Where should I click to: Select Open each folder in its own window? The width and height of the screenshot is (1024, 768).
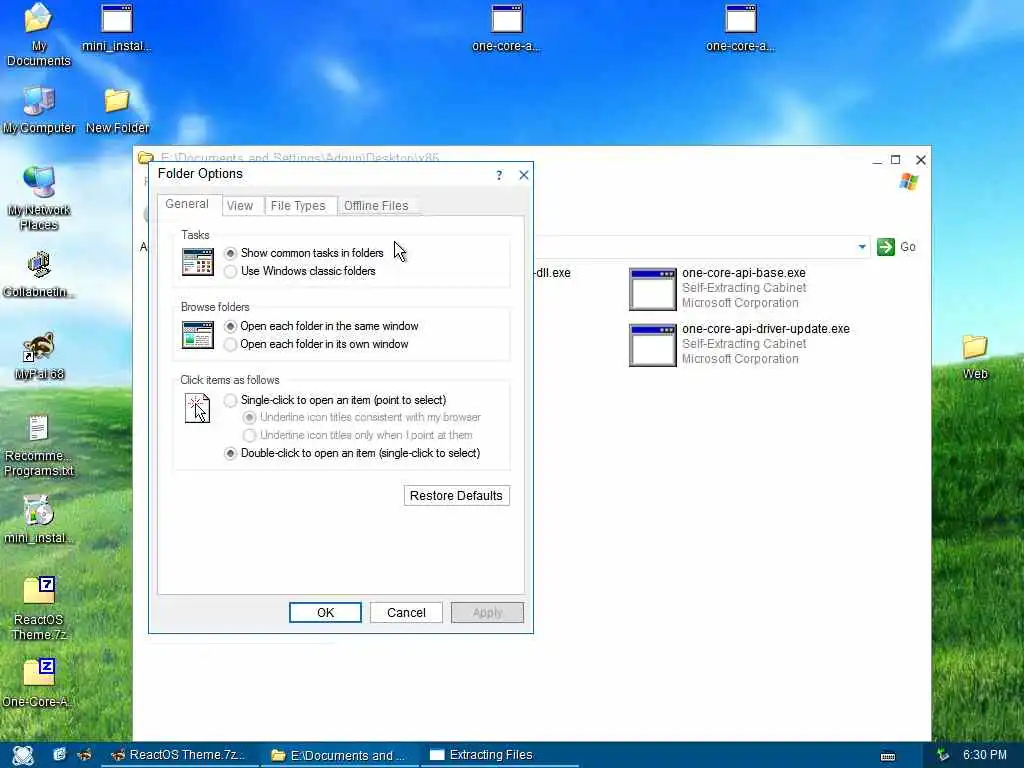coord(316,344)
